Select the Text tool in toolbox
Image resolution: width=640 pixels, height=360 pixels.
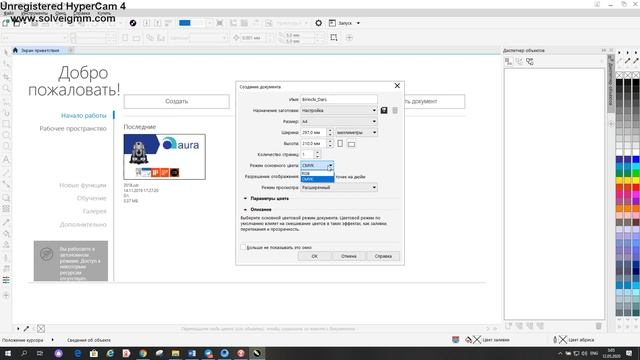[6, 159]
